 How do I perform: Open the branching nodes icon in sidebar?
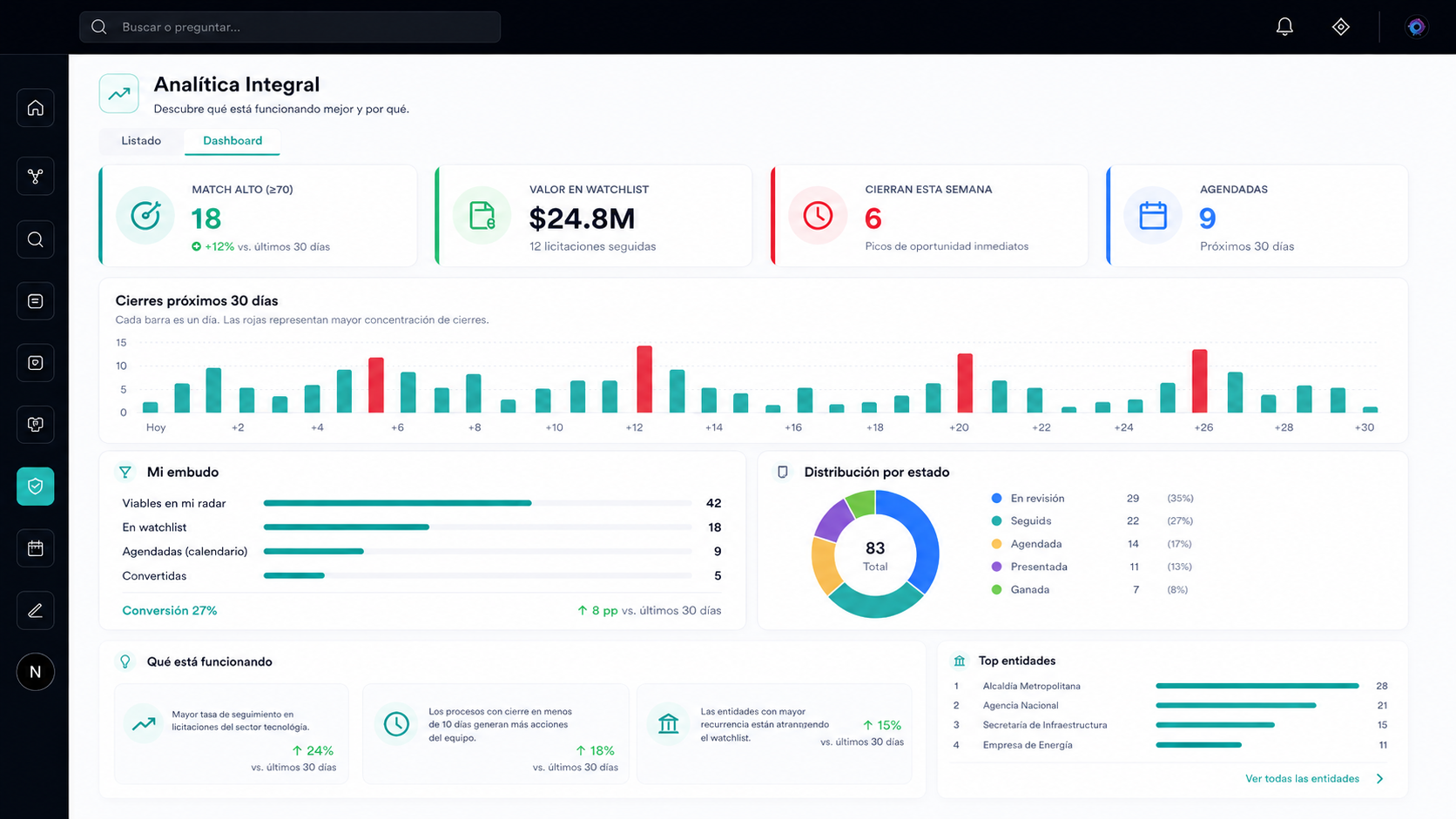(36, 176)
